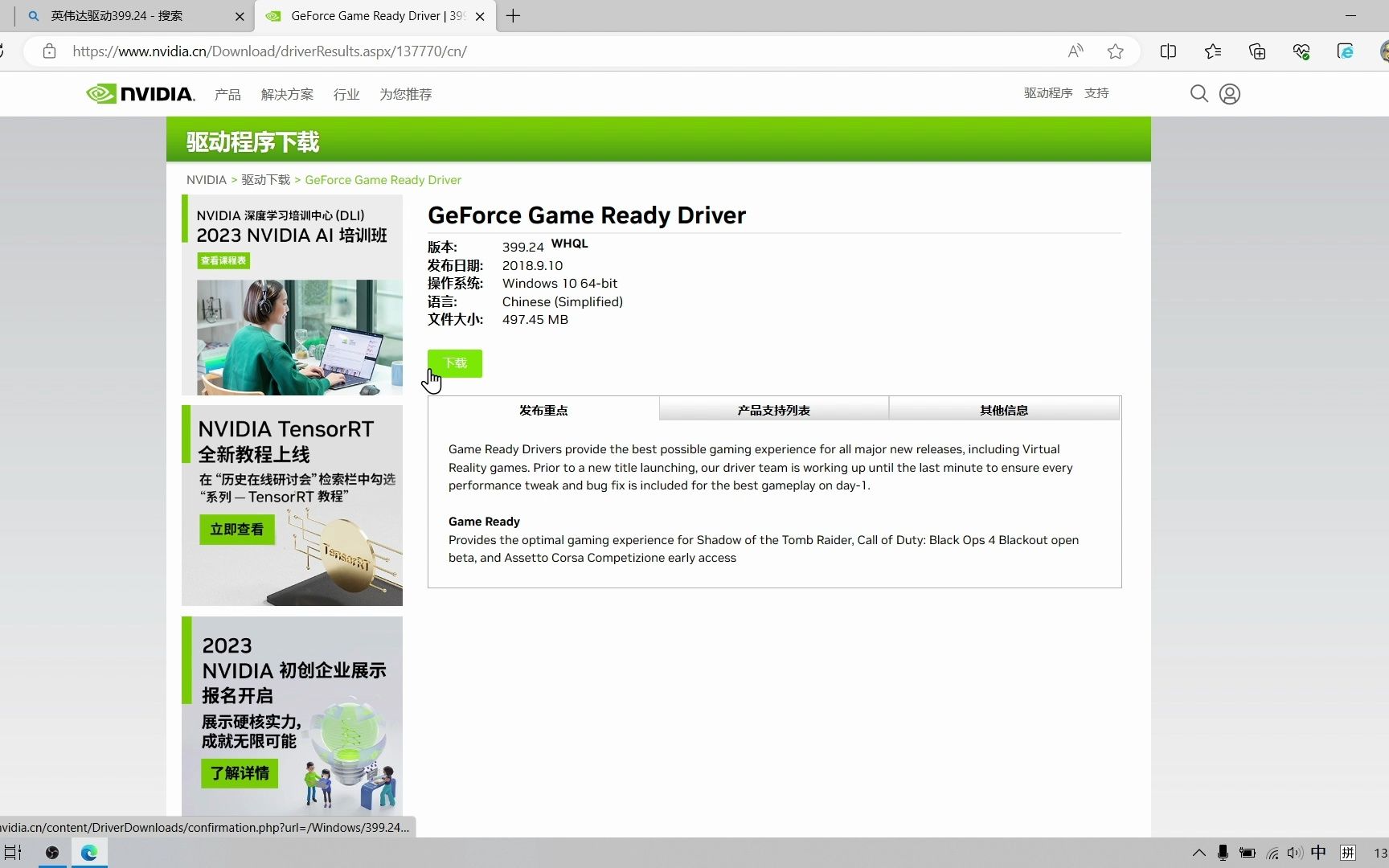The image size is (1389, 868).
Task: Open the 解决方案 navigation menu
Action: 287,94
